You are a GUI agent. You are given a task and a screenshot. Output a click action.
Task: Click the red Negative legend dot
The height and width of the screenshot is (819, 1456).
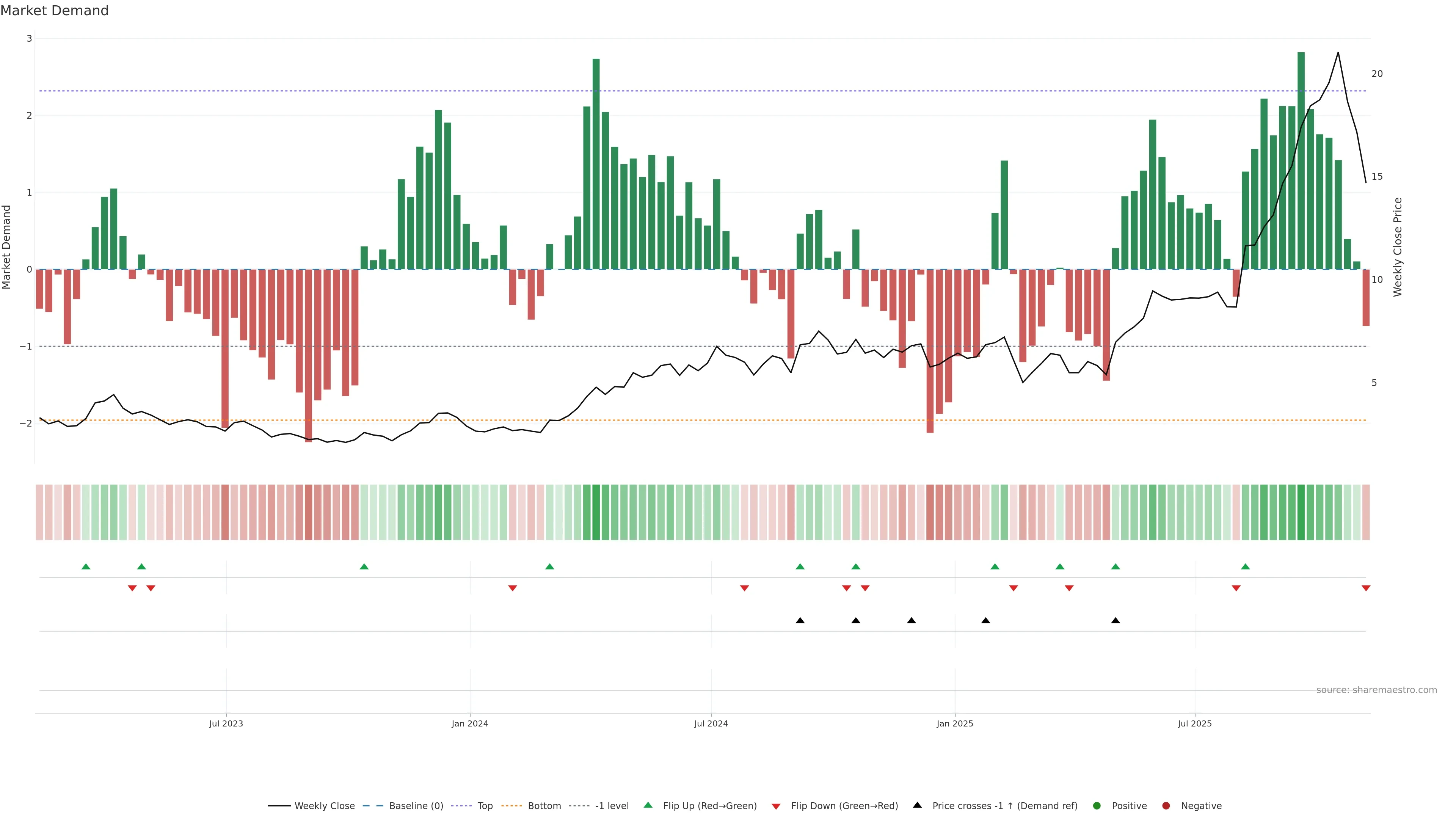point(1166,806)
